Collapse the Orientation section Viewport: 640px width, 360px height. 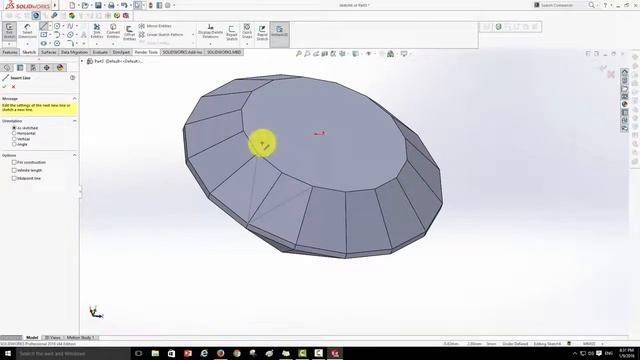[x=75, y=121]
